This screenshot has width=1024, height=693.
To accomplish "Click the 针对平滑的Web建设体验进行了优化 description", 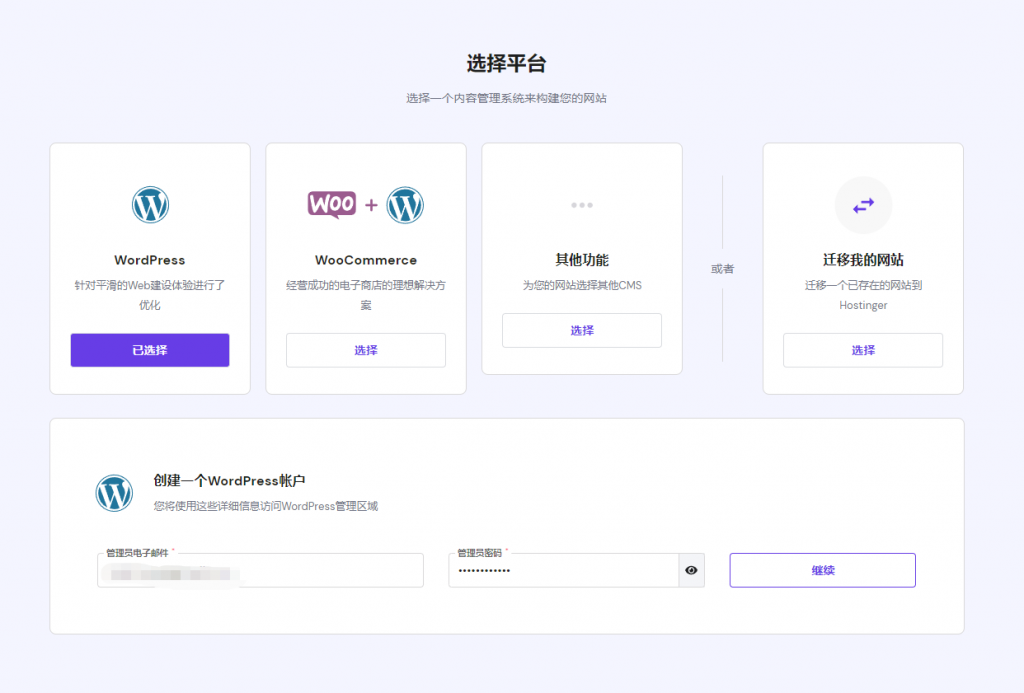I will point(150,295).
